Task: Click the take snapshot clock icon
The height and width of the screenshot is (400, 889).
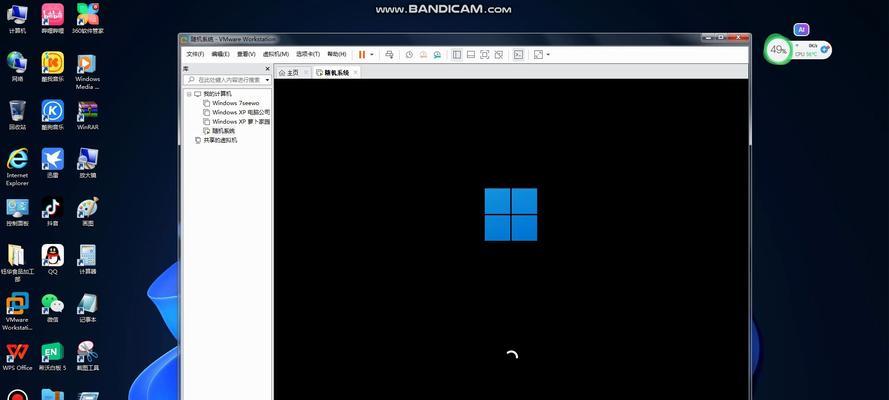Action: tap(409, 54)
